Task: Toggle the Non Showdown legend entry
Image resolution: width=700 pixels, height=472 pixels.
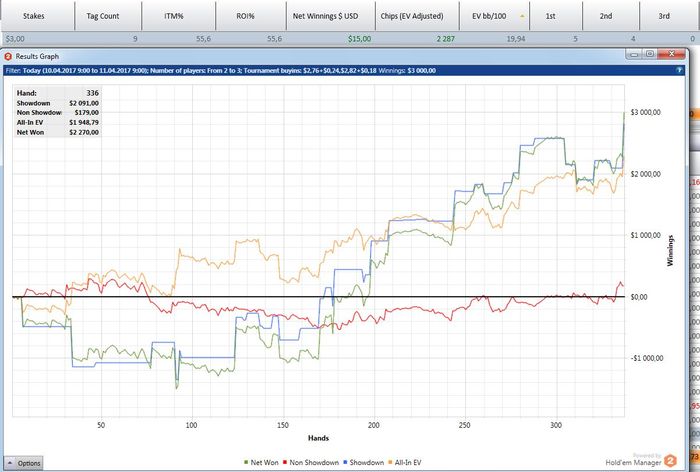Action: pyautogui.click(x=311, y=463)
